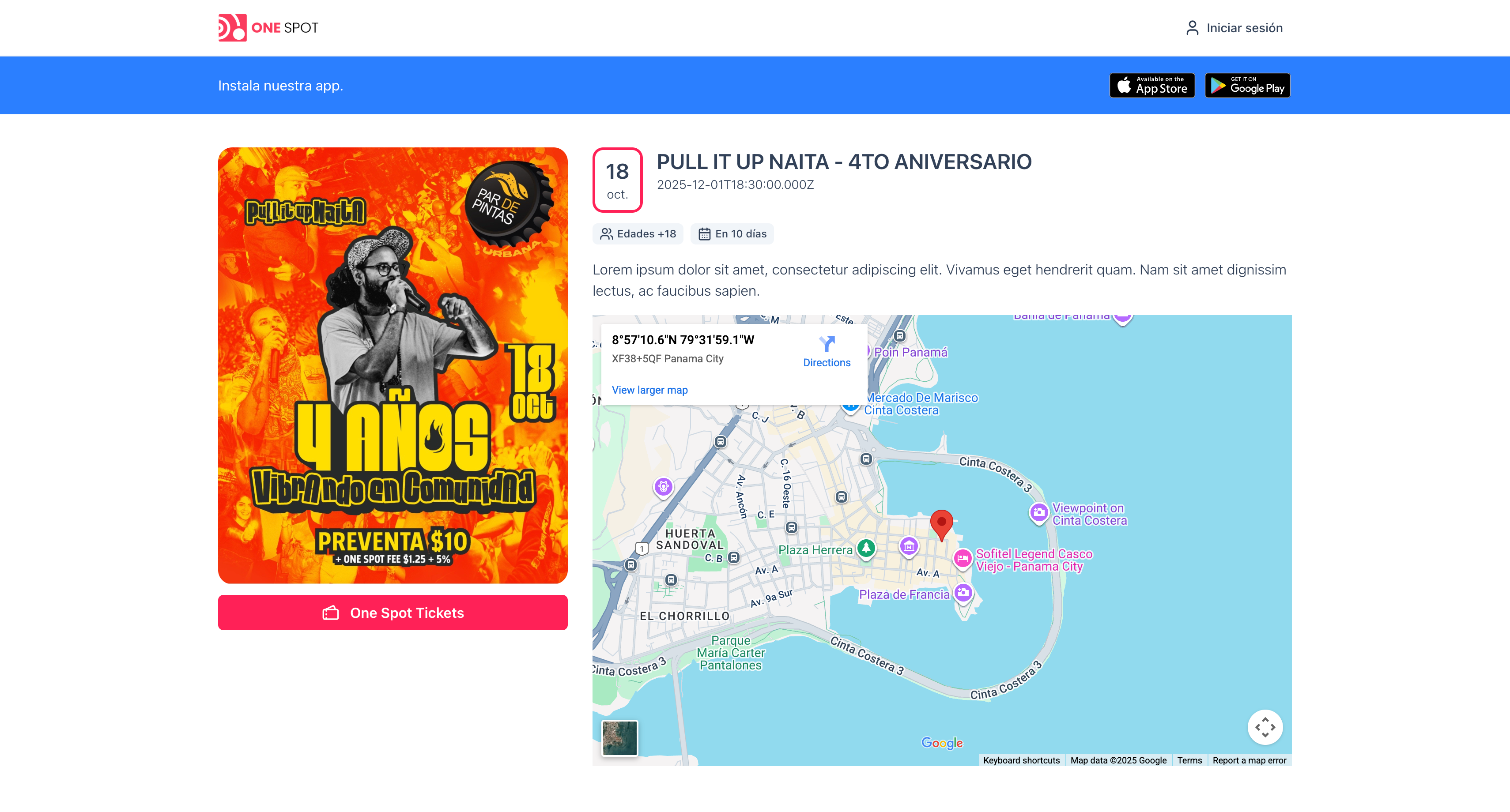Click the Directions arrow icon on map

pyautogui.click(x=827, y=344)
